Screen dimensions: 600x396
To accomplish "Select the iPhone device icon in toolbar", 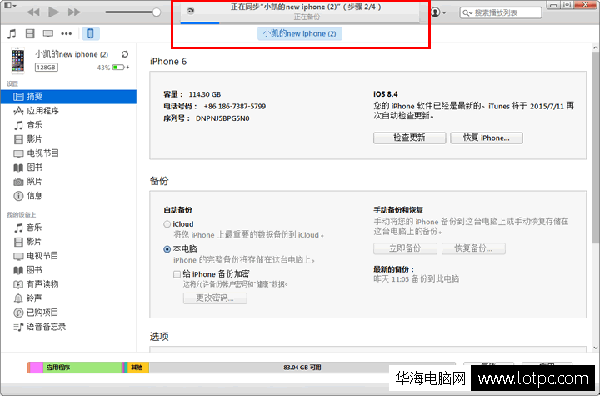I will pos(90,34).
